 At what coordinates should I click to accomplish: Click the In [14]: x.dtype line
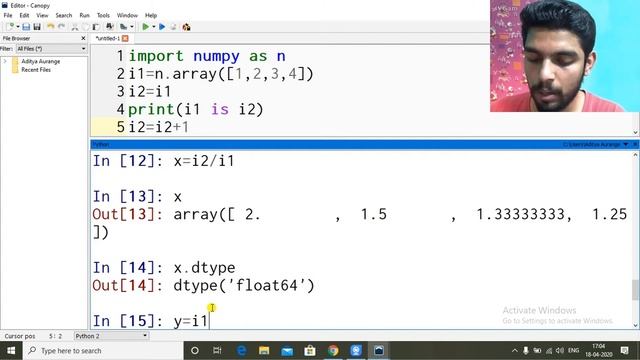(164, 268)
